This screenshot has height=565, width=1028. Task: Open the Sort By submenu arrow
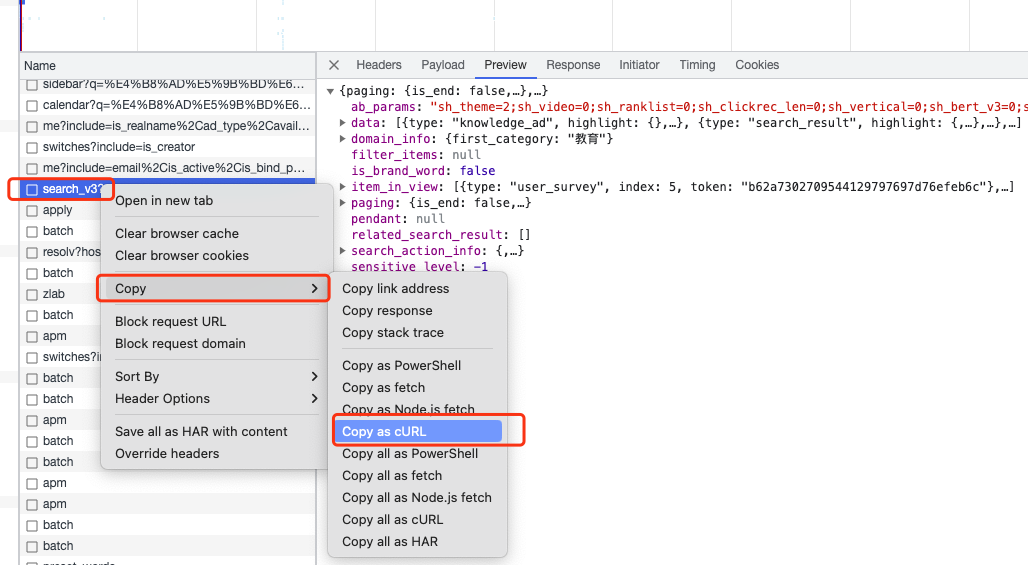[314, 376]
